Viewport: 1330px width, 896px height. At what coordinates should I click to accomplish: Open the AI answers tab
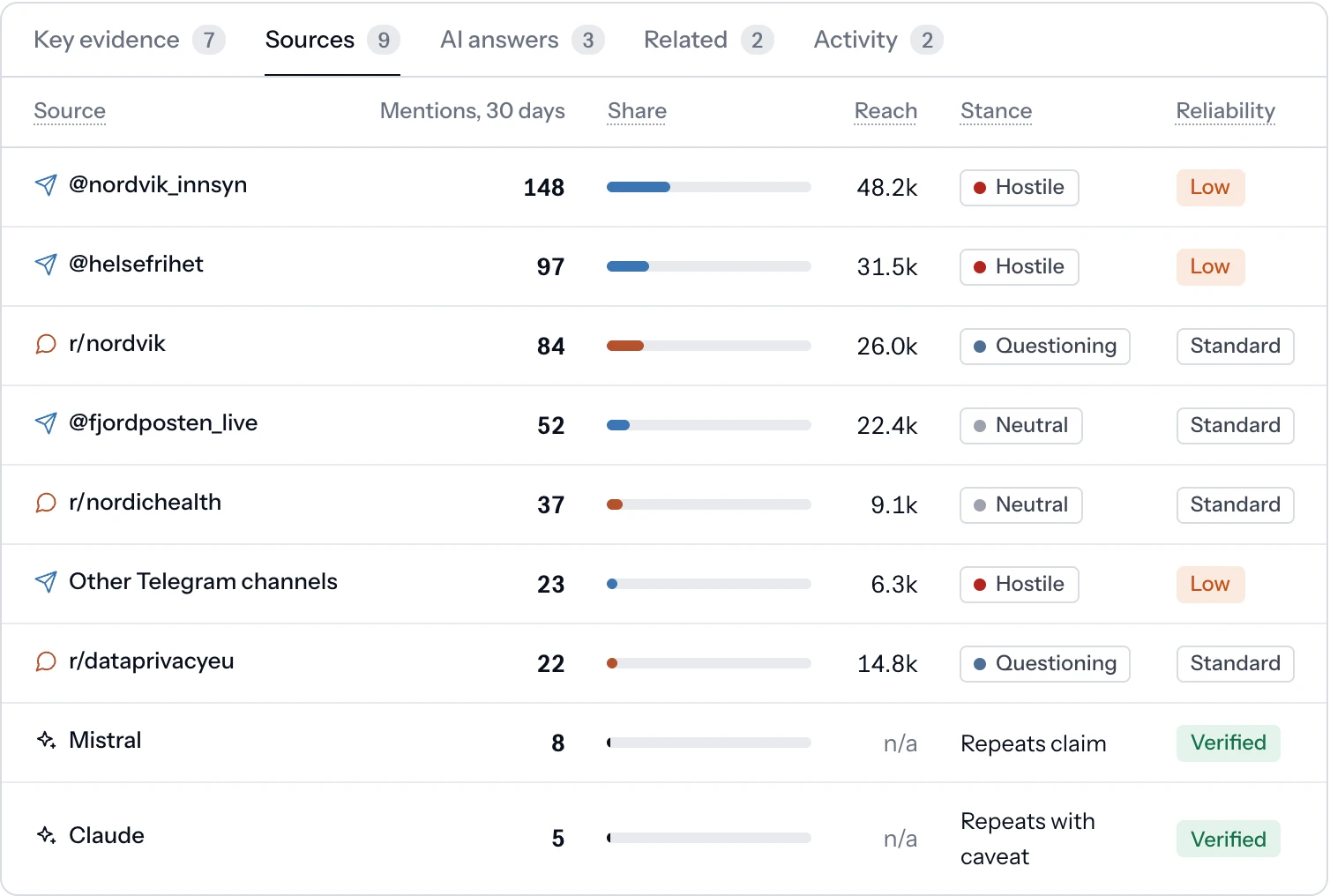pos(522,40)
